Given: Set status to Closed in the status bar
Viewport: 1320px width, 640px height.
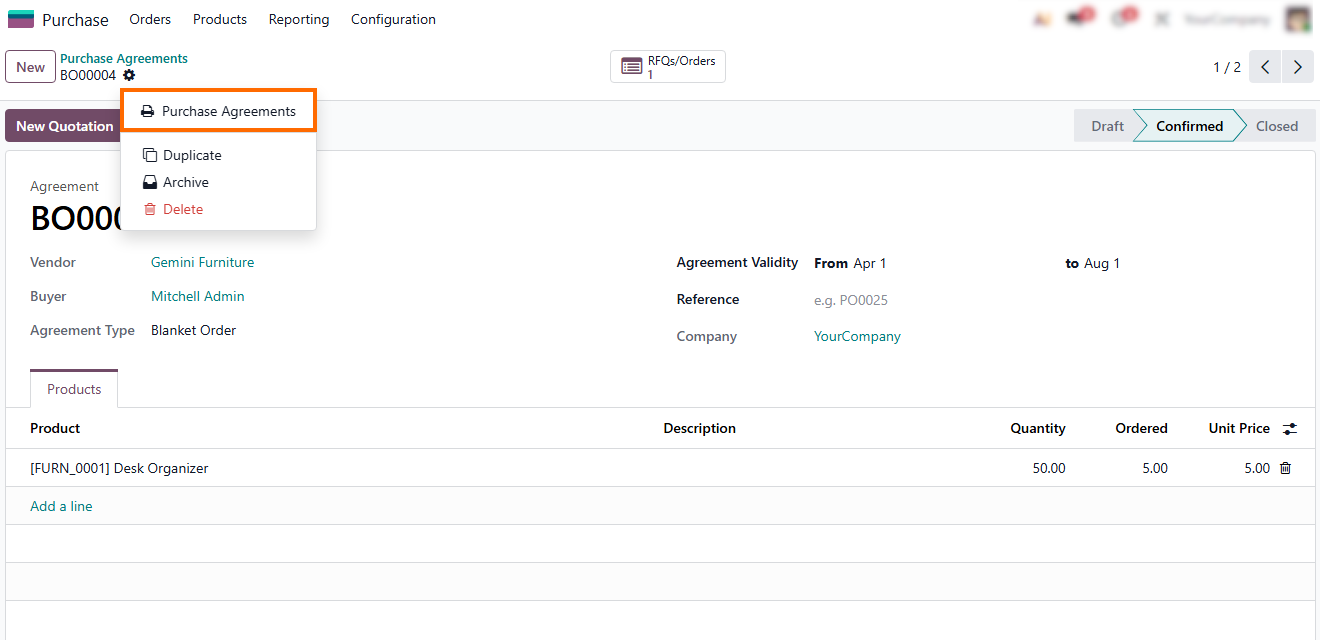Looking at the screenshot, I should [x=1276, y=126].
